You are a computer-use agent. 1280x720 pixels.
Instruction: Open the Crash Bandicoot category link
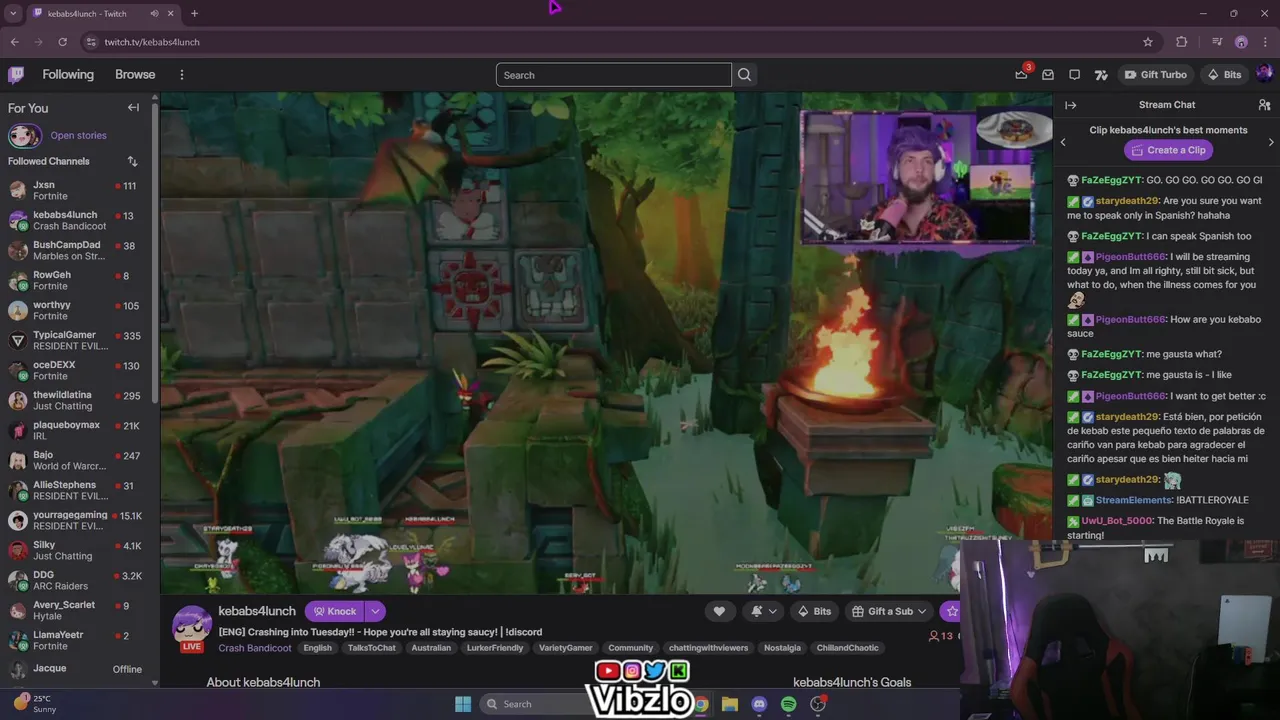[x=255, y=648]
